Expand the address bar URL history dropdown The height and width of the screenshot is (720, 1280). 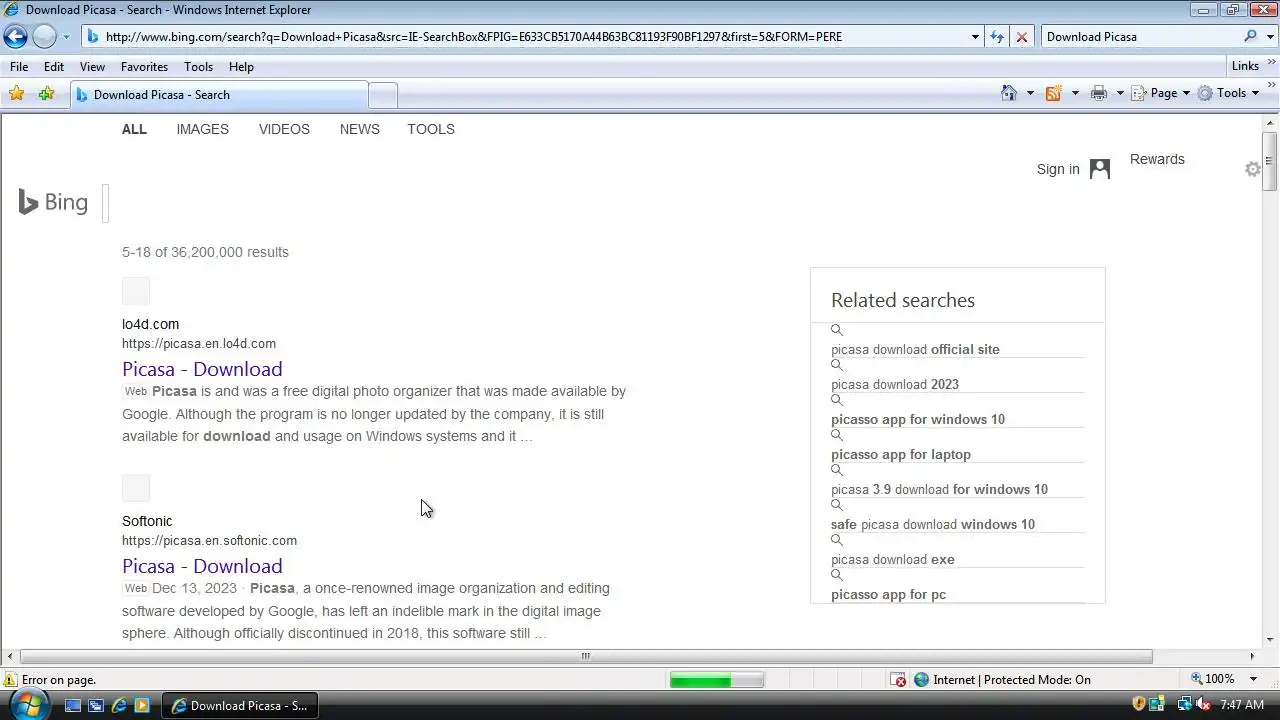(x=975, y=37)
